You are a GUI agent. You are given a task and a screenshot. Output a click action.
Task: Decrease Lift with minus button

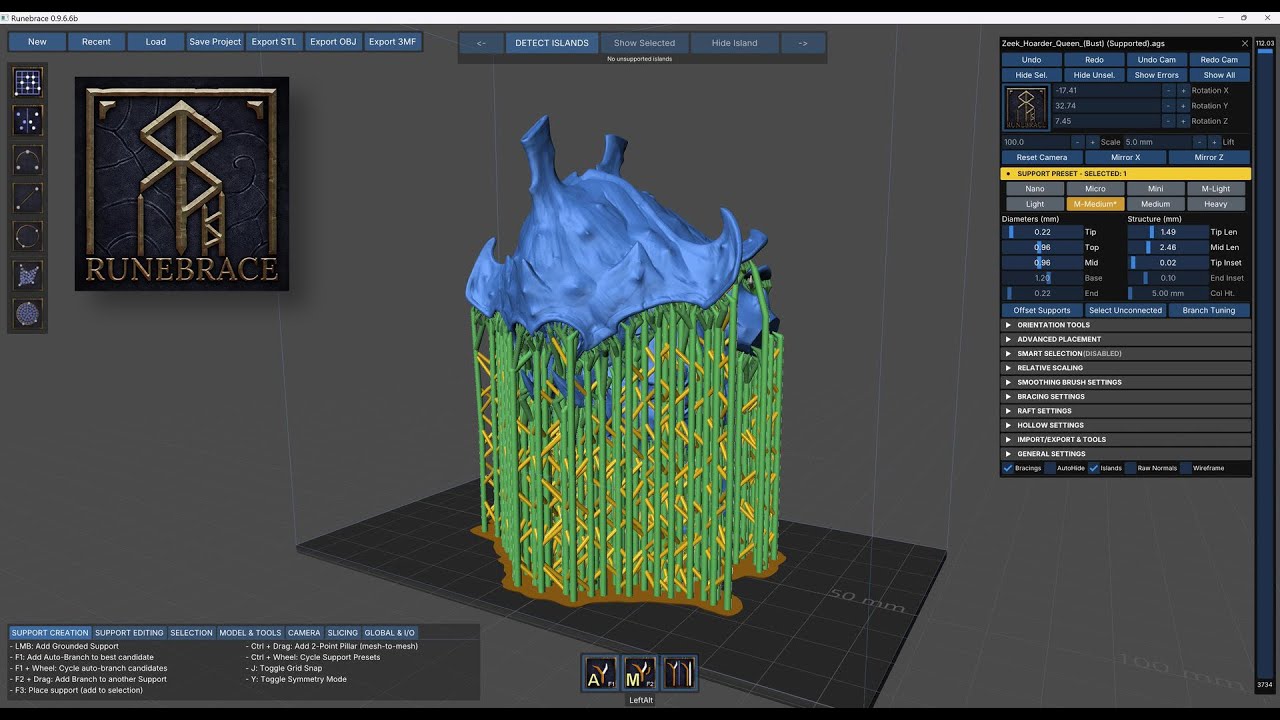(1199, 142)
